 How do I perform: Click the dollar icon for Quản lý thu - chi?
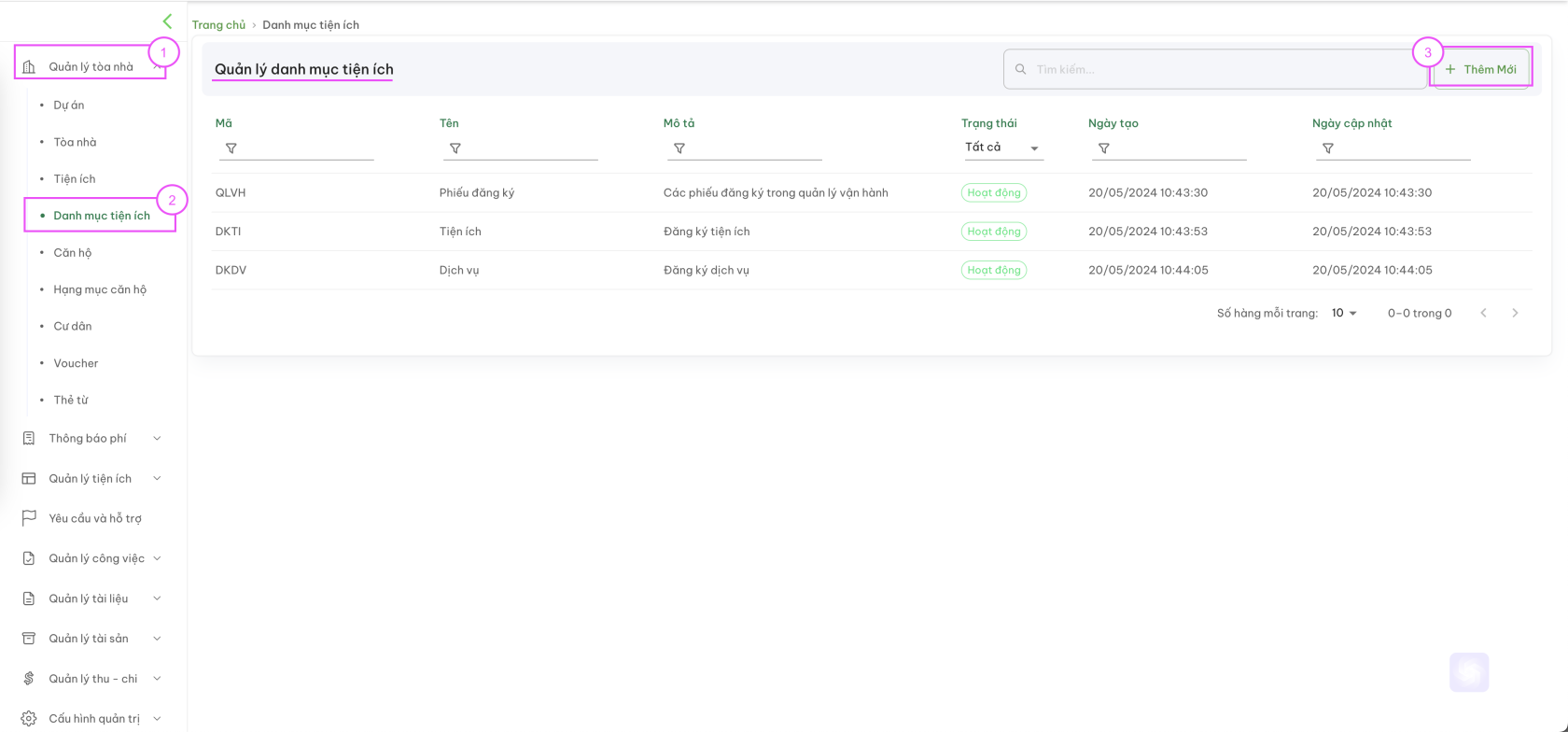click(x=29, y=679)
